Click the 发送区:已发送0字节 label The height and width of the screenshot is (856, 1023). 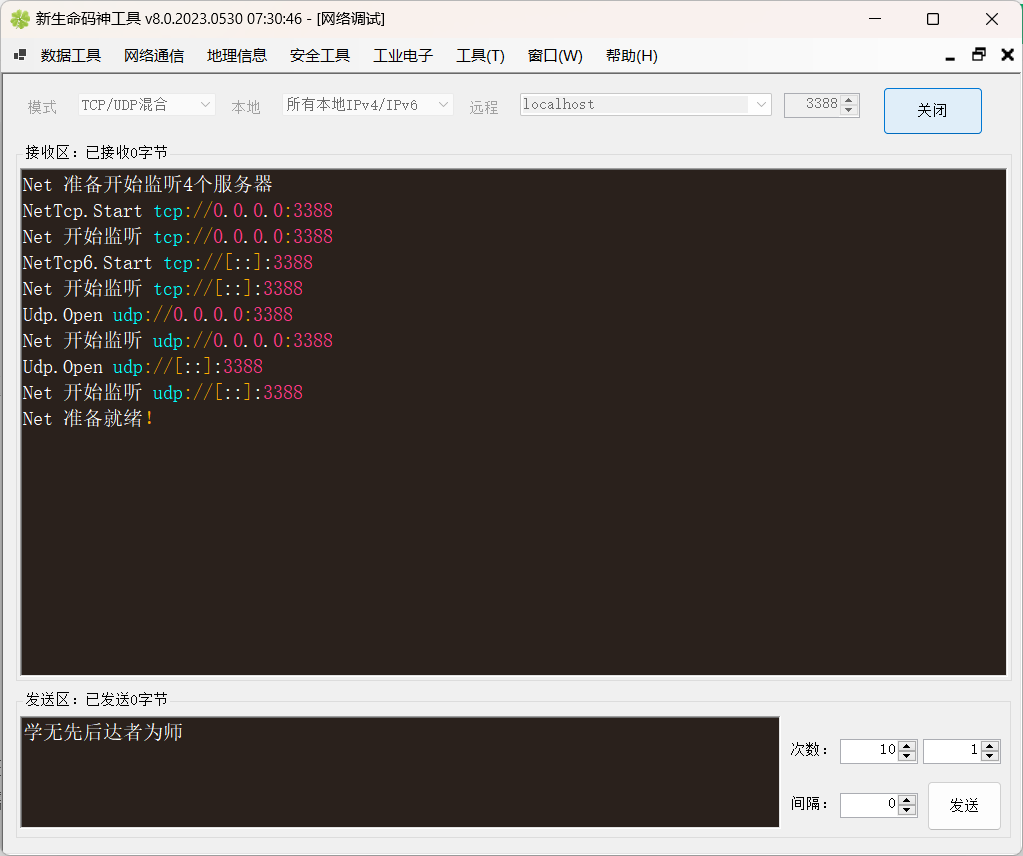pyautogui.click(x=96, y=699)
